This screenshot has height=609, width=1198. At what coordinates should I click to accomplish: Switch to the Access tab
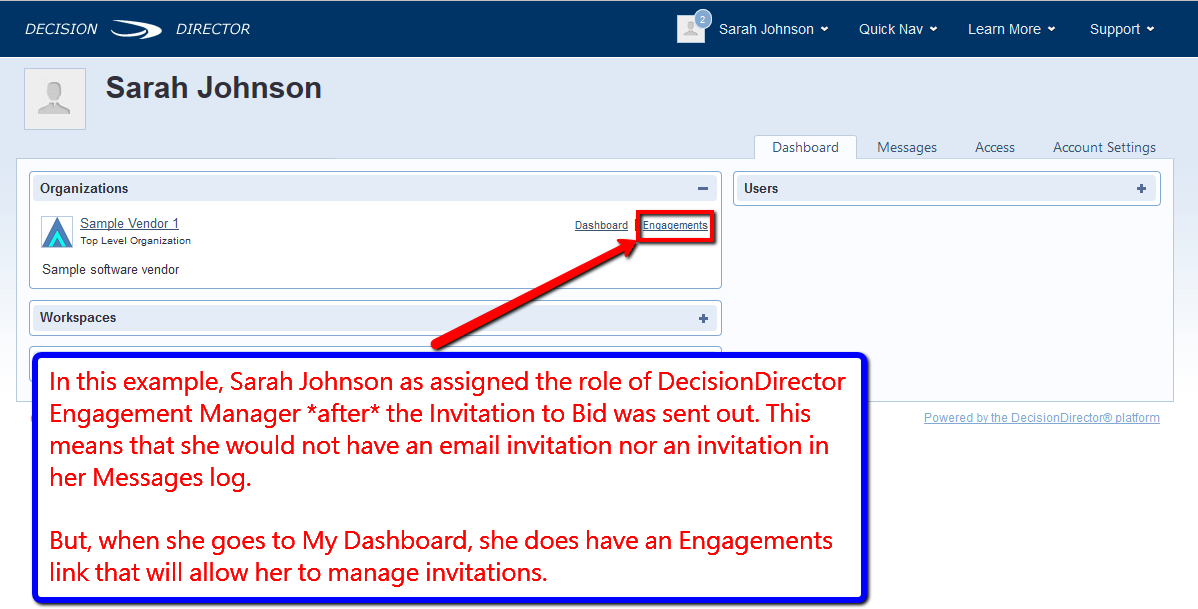[995, 147]
